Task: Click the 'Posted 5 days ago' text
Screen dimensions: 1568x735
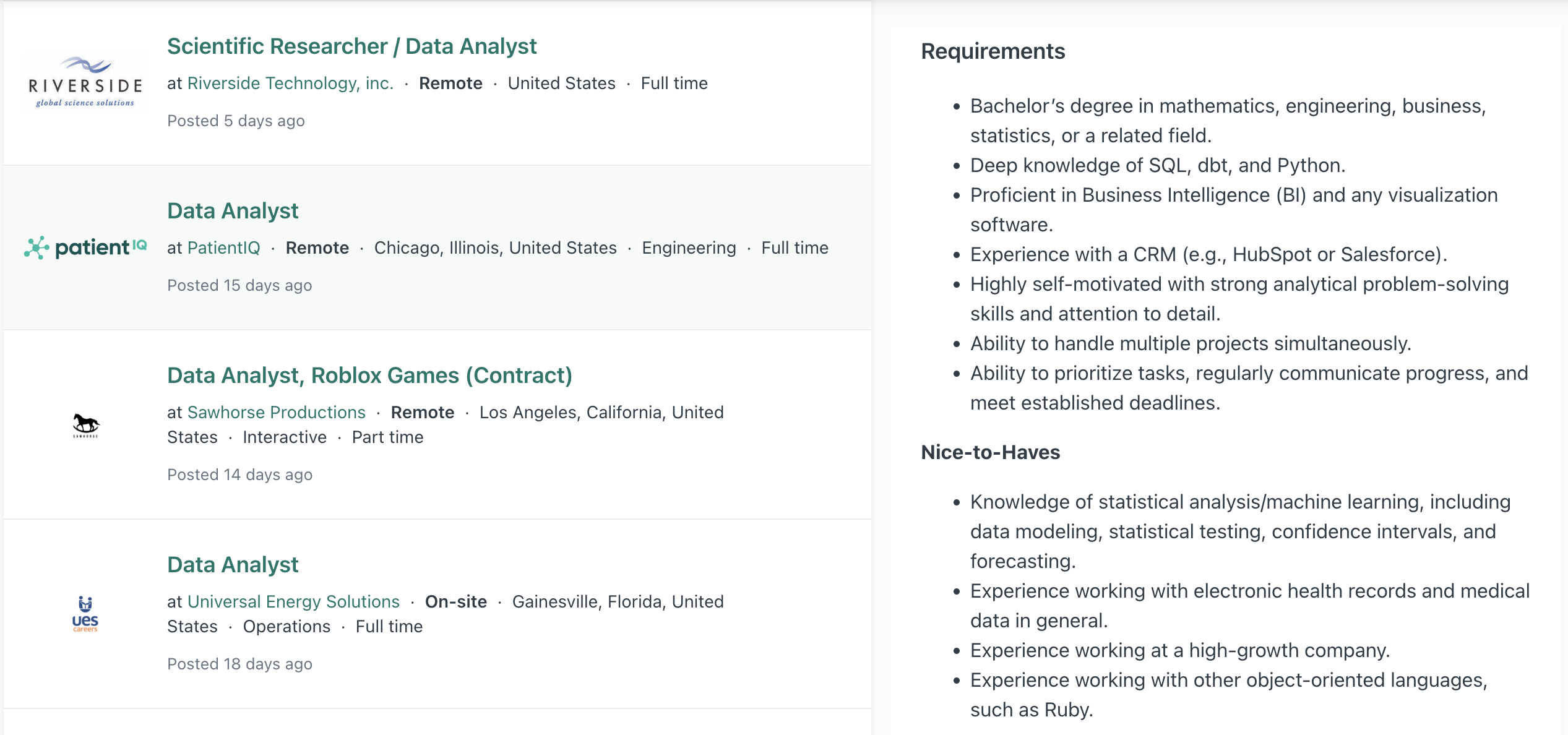Action: 236,121
